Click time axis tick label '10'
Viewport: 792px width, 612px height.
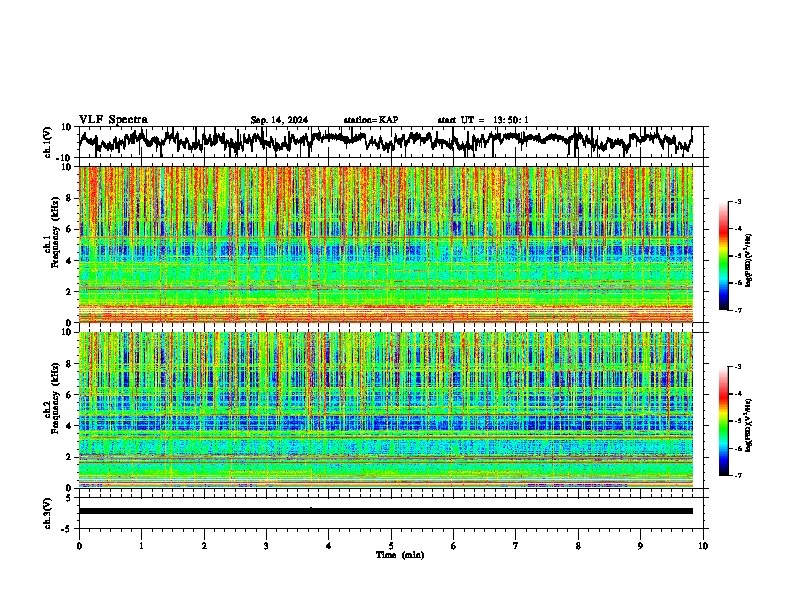coord(703,546)
